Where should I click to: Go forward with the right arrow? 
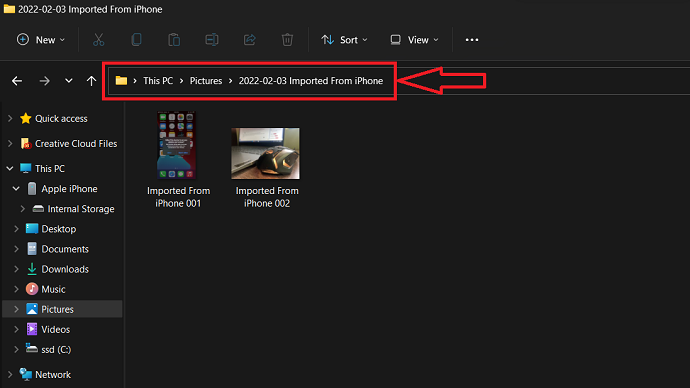tap(44, 81)
